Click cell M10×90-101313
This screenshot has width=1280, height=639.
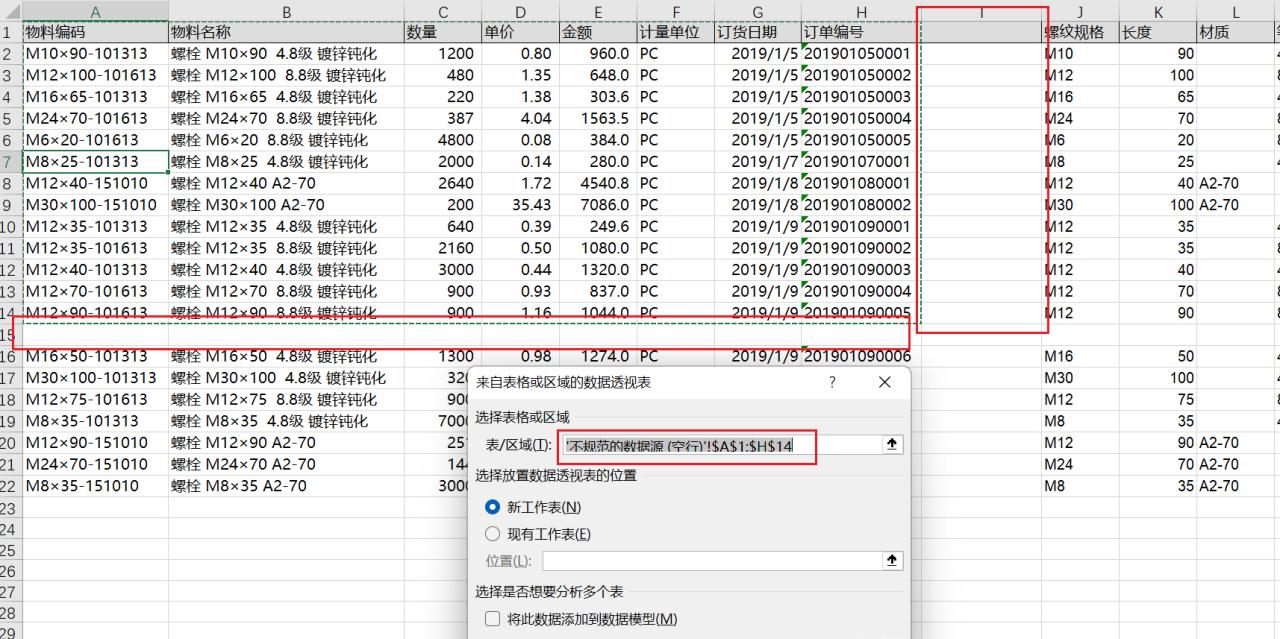pyautogui.click(x=95, y=53)
